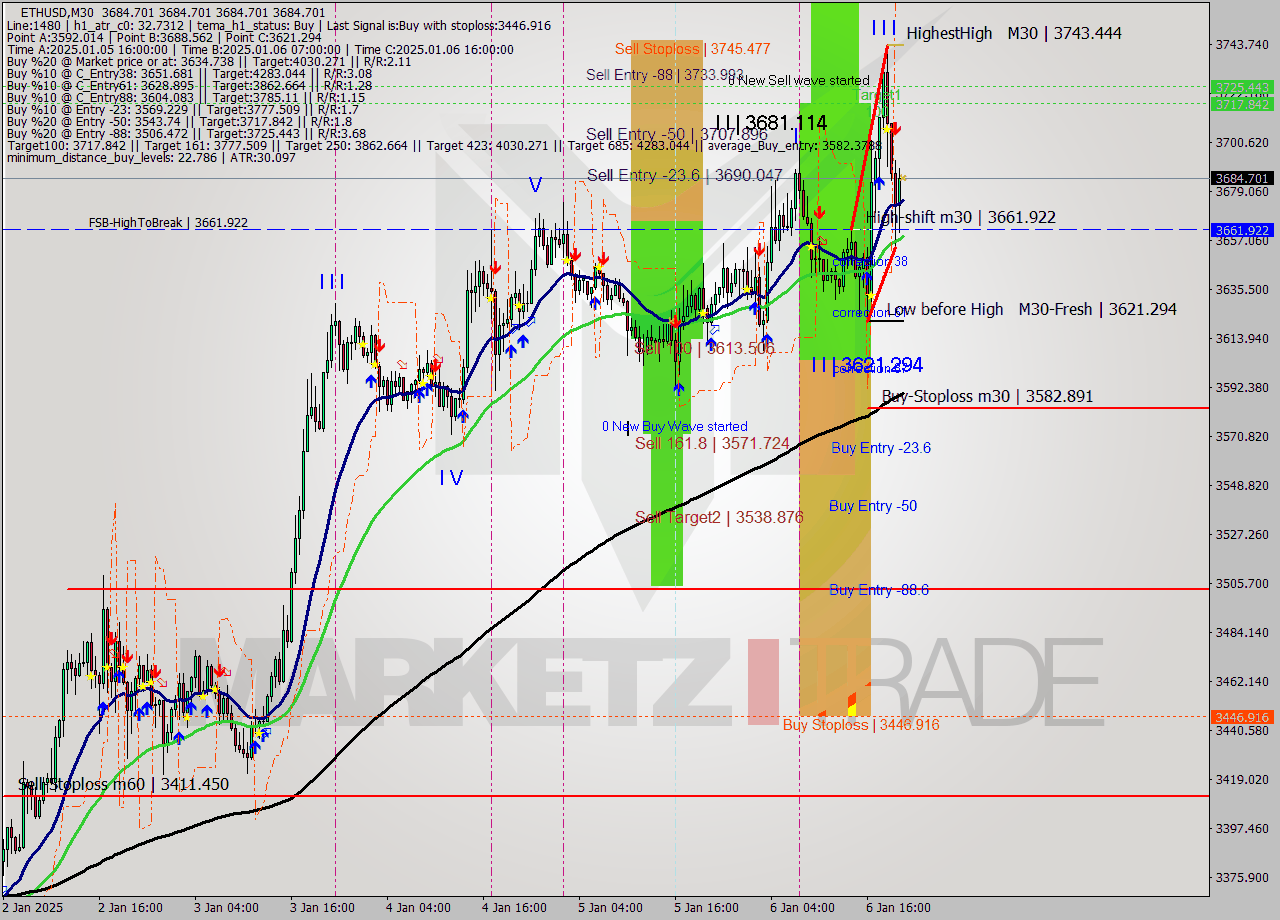Select the 'FSB-HighToBreak | 3661.922' label
The image size is (1280, 920).
pyautogui.click(x=168, y=222)
